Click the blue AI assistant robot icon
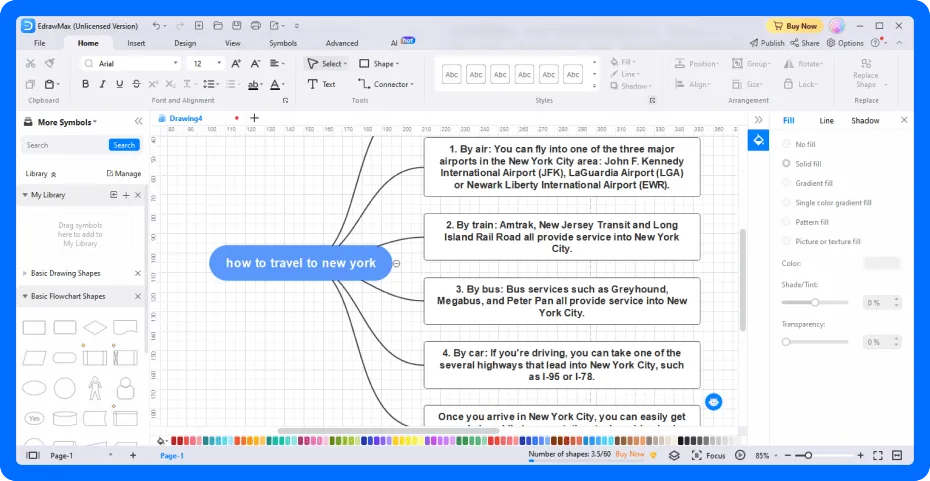Screen dimensions: 930x481 pos(714,402)
